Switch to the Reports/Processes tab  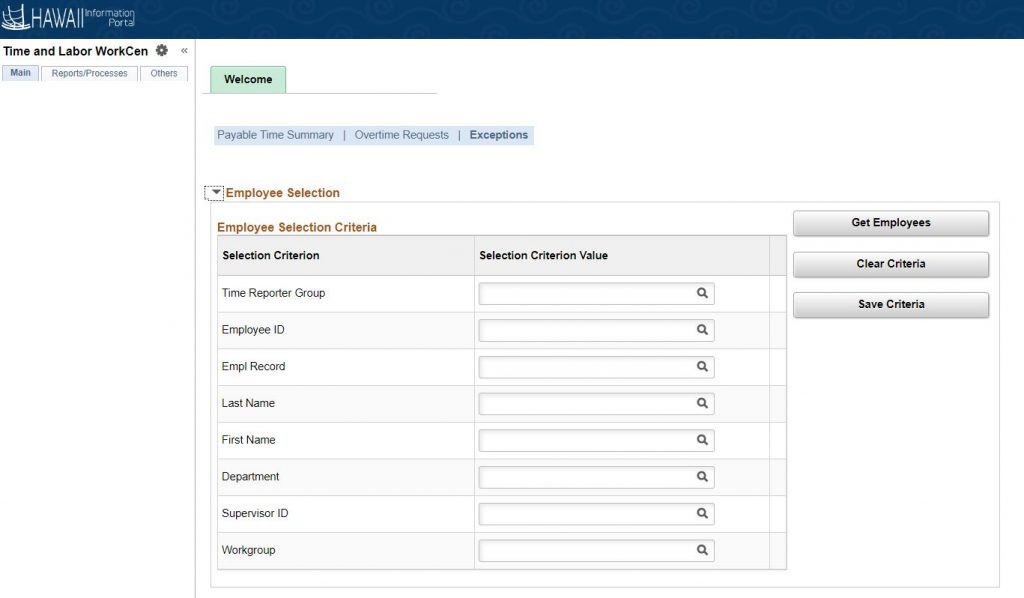(88, 73)
